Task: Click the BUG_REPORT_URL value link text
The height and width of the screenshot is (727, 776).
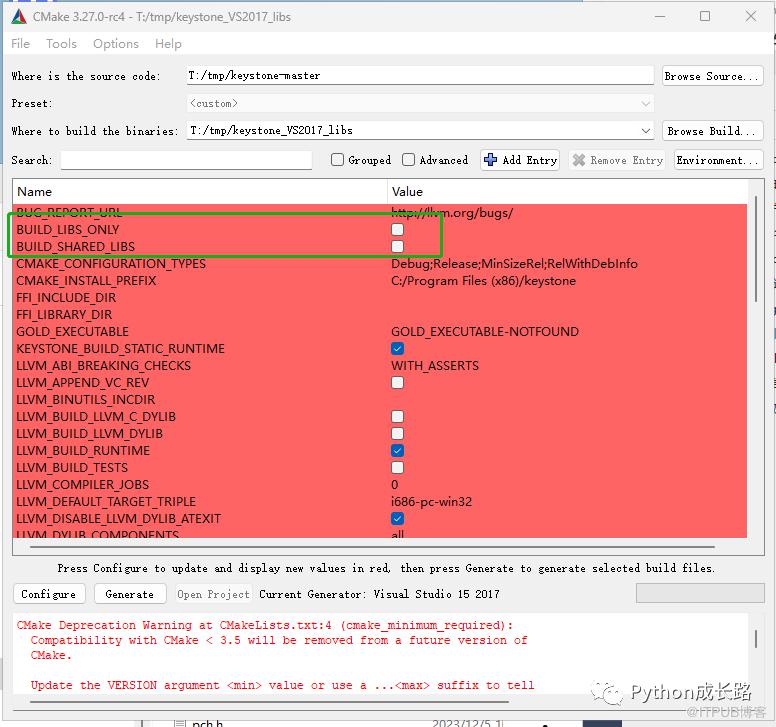Action: [452, 213]
